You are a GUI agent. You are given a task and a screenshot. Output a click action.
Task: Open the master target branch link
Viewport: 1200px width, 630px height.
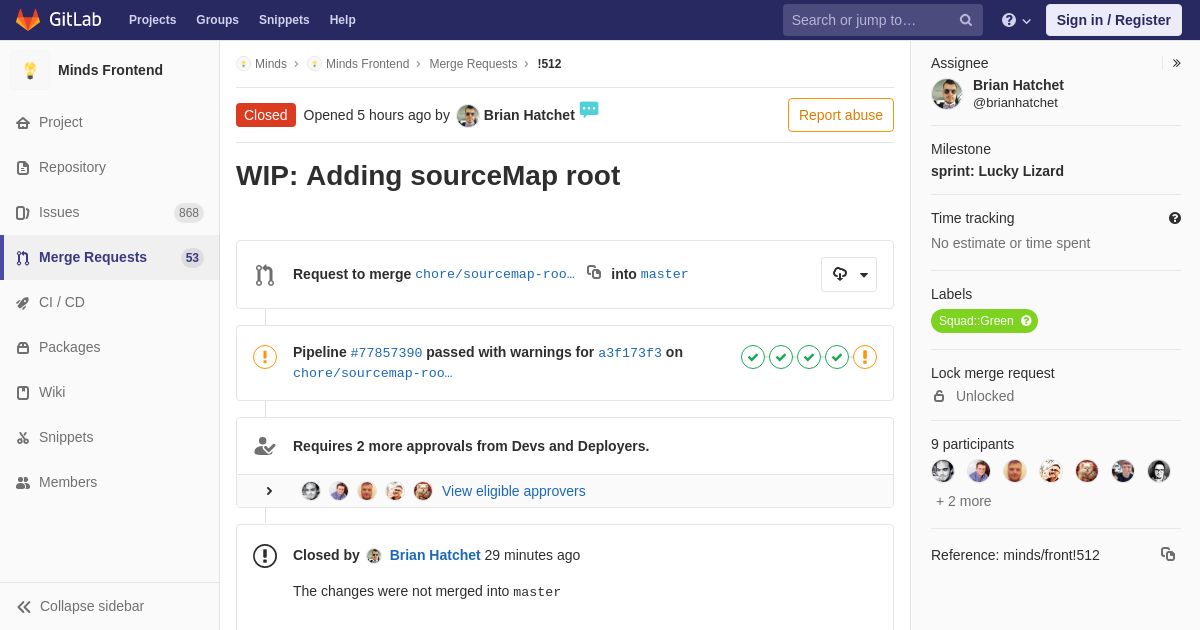[x=664, y=274]
